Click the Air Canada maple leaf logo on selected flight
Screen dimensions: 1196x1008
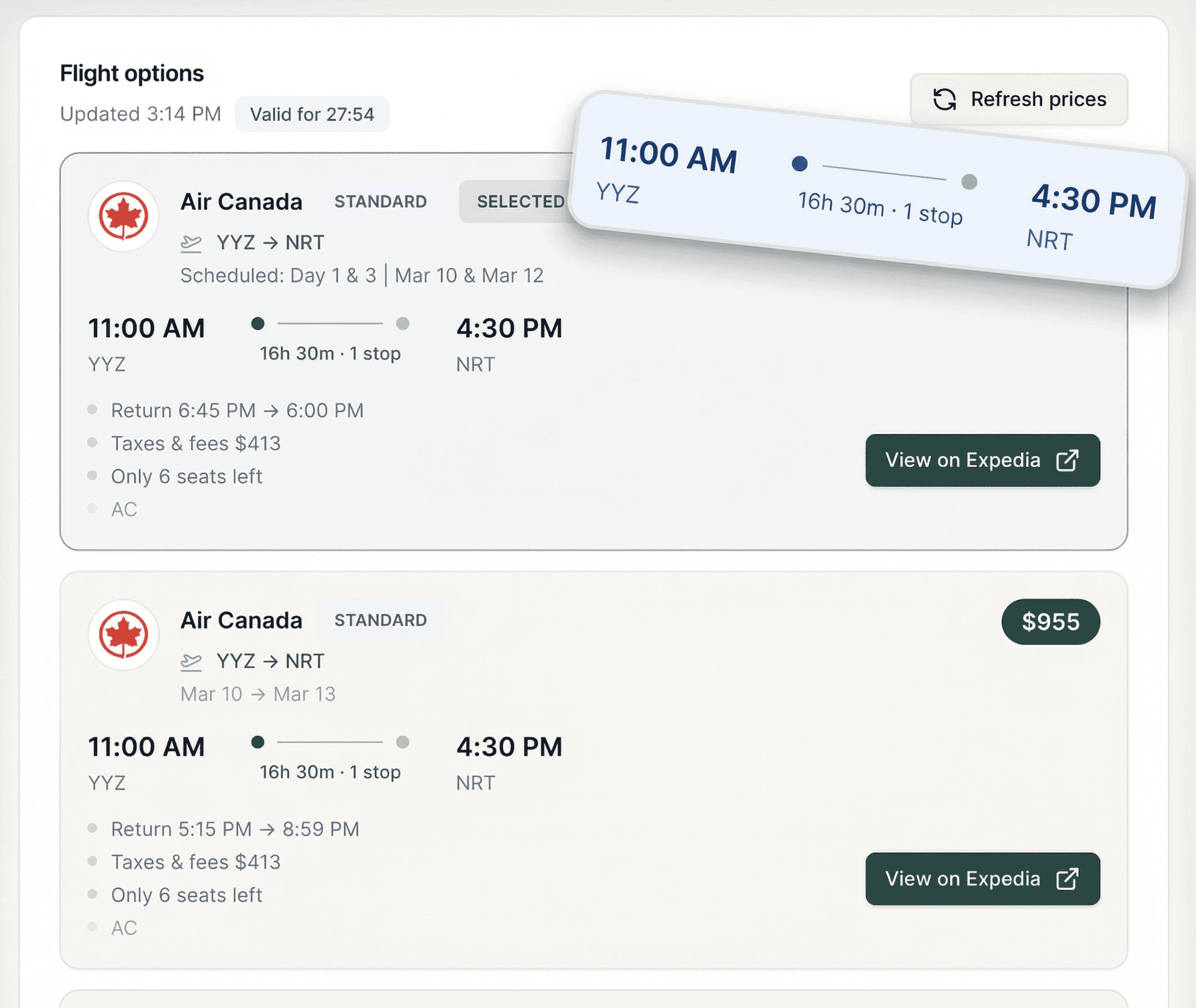124,216
